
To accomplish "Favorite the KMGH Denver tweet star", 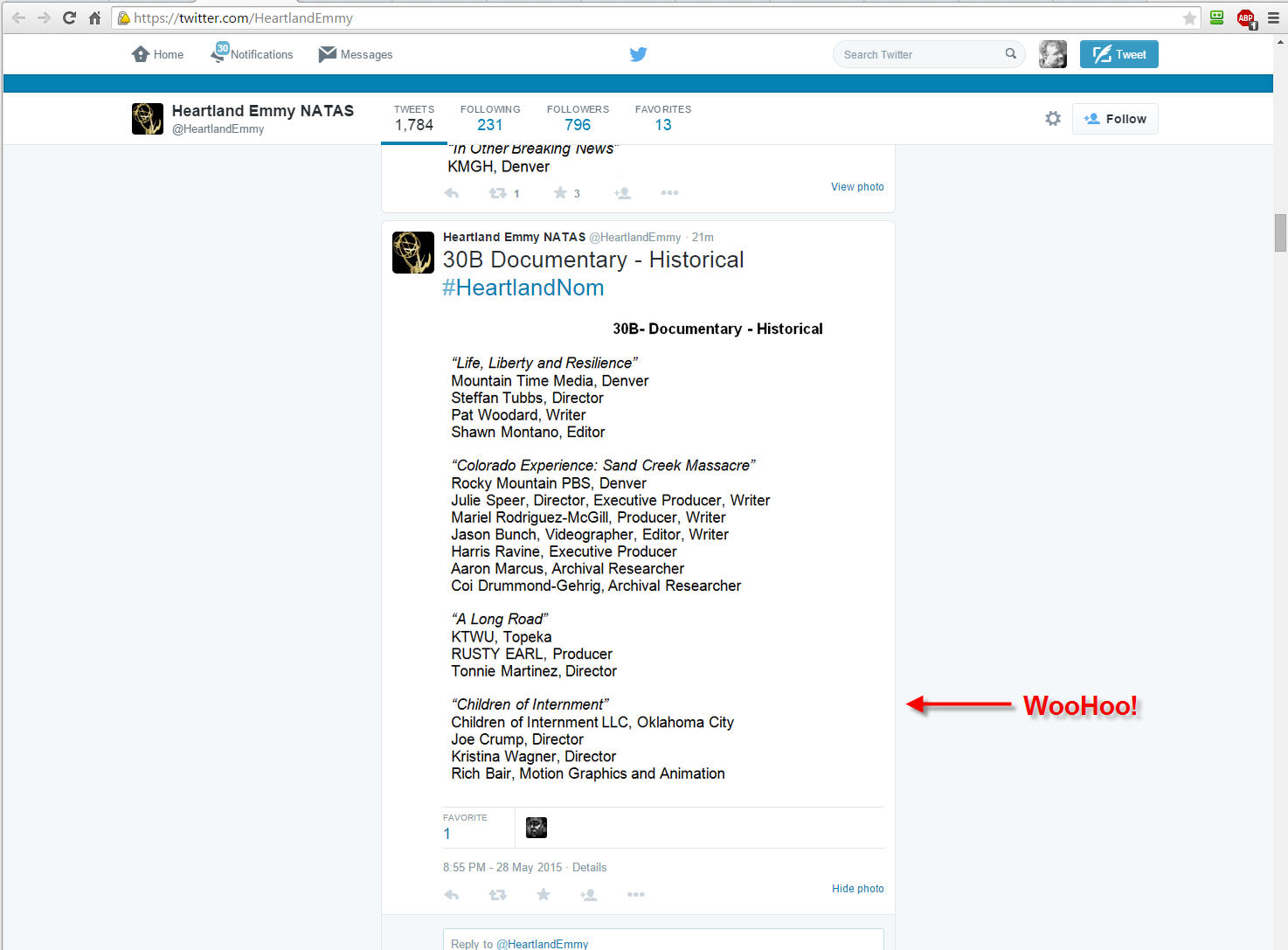I will [560, 193].
